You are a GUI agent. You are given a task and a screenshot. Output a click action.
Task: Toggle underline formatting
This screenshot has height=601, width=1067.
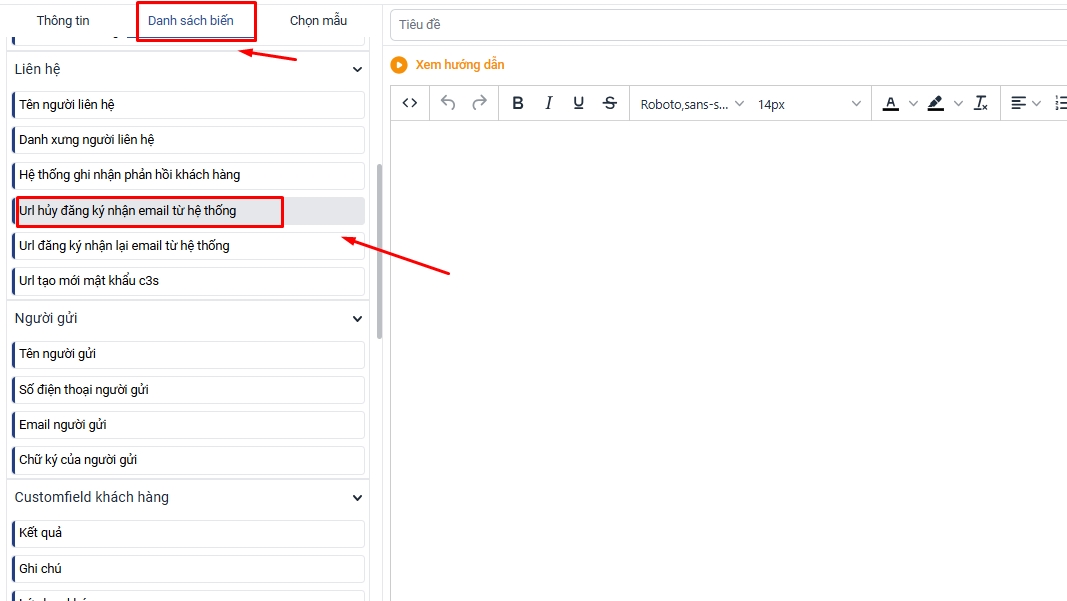[x=578, y=103]
